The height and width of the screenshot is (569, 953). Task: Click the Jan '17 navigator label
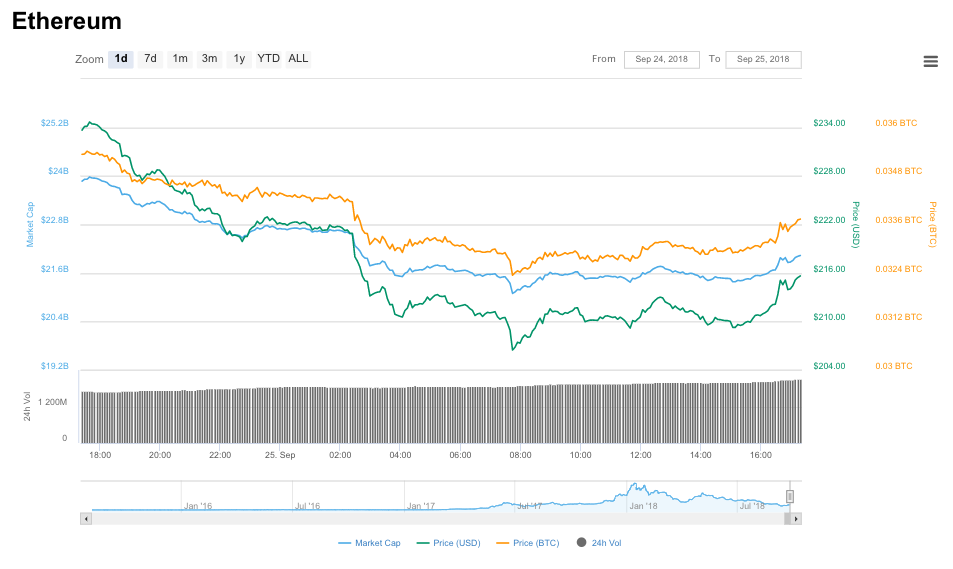(421, 506)
